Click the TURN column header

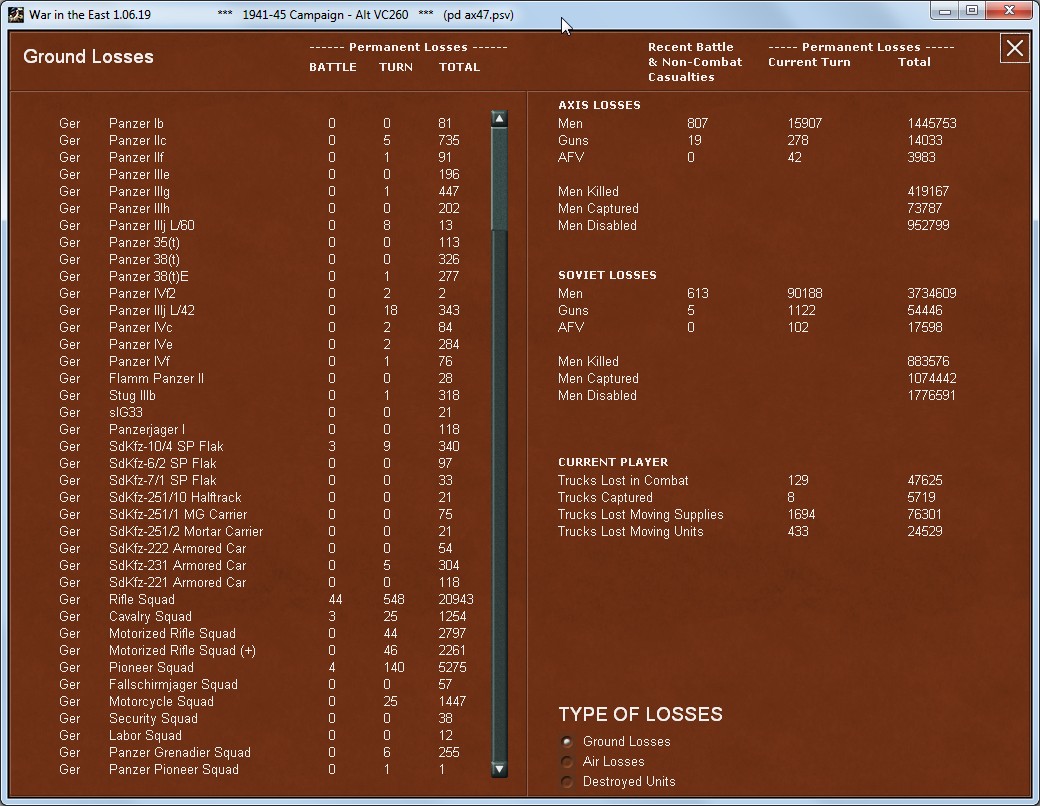(x=396, y=67)
